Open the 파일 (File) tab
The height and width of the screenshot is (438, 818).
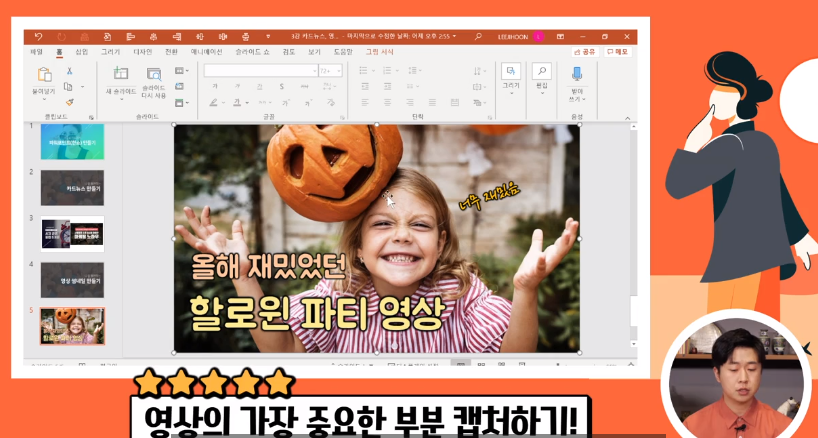click(37, 52)
